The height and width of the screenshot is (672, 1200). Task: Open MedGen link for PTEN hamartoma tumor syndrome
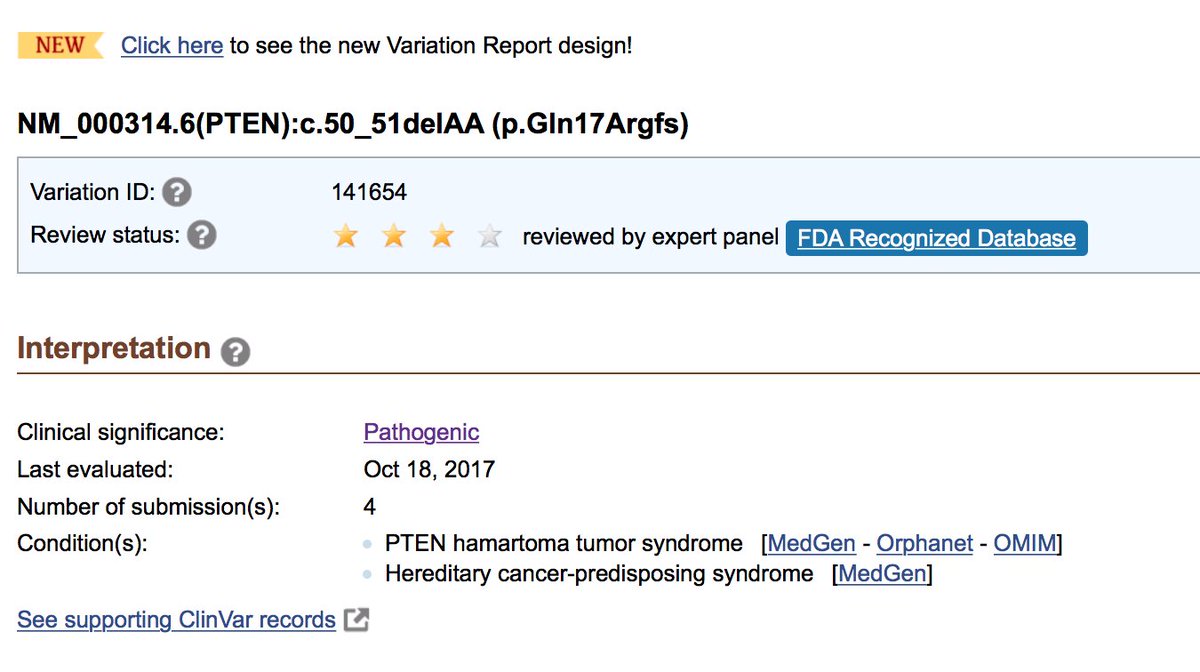[x=811, y=544]
